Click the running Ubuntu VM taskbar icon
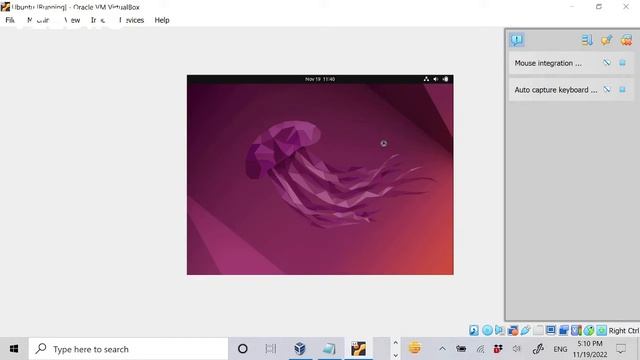Image resolution: width=640 pixels, height=360 pixels. point(358,349)
